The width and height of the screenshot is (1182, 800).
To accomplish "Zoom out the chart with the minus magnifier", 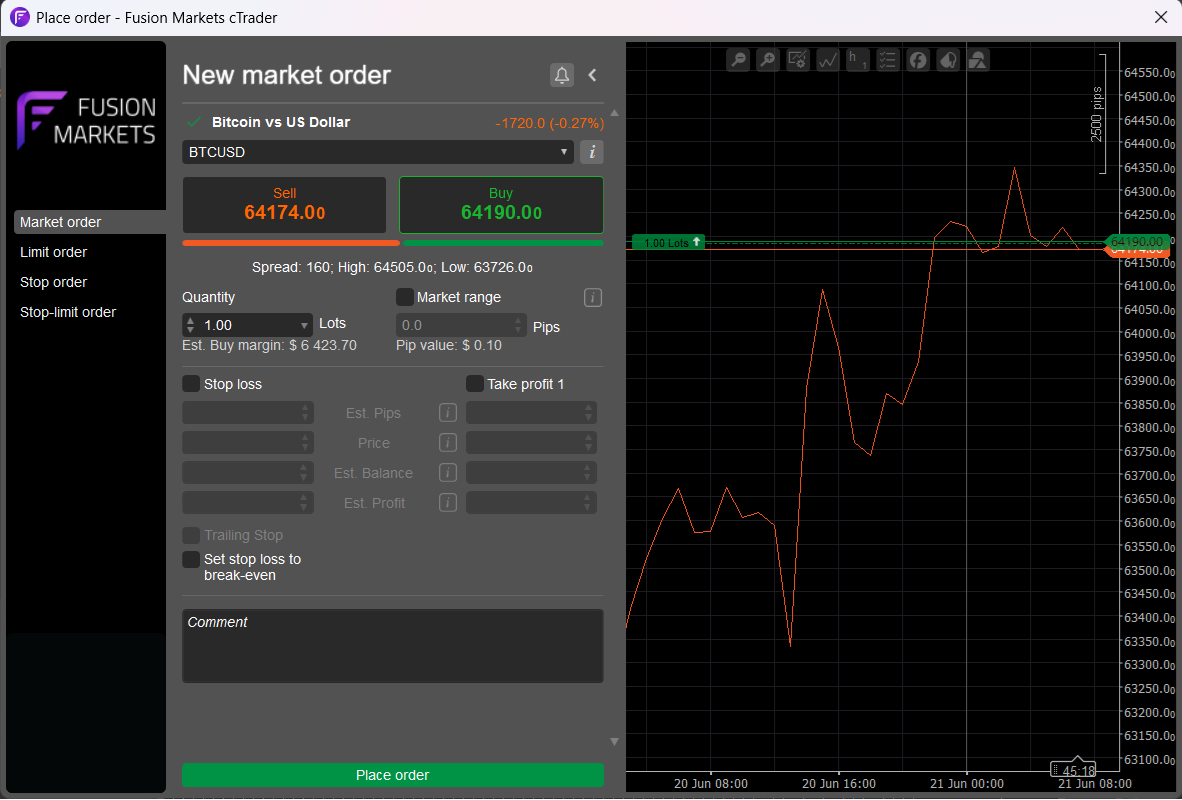I will point(738,60).
